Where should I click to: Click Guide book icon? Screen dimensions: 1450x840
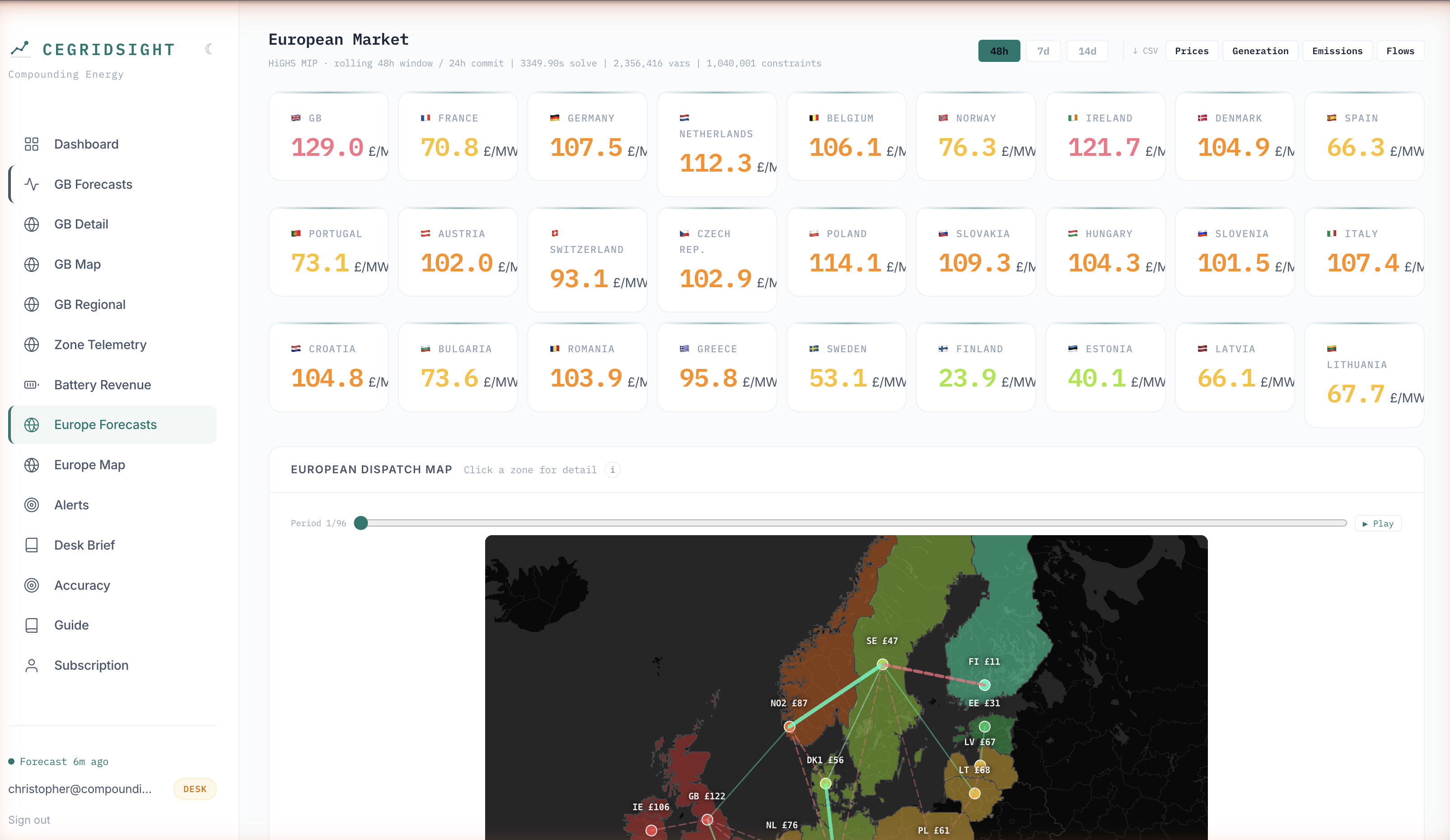click(x=32, y=625)
